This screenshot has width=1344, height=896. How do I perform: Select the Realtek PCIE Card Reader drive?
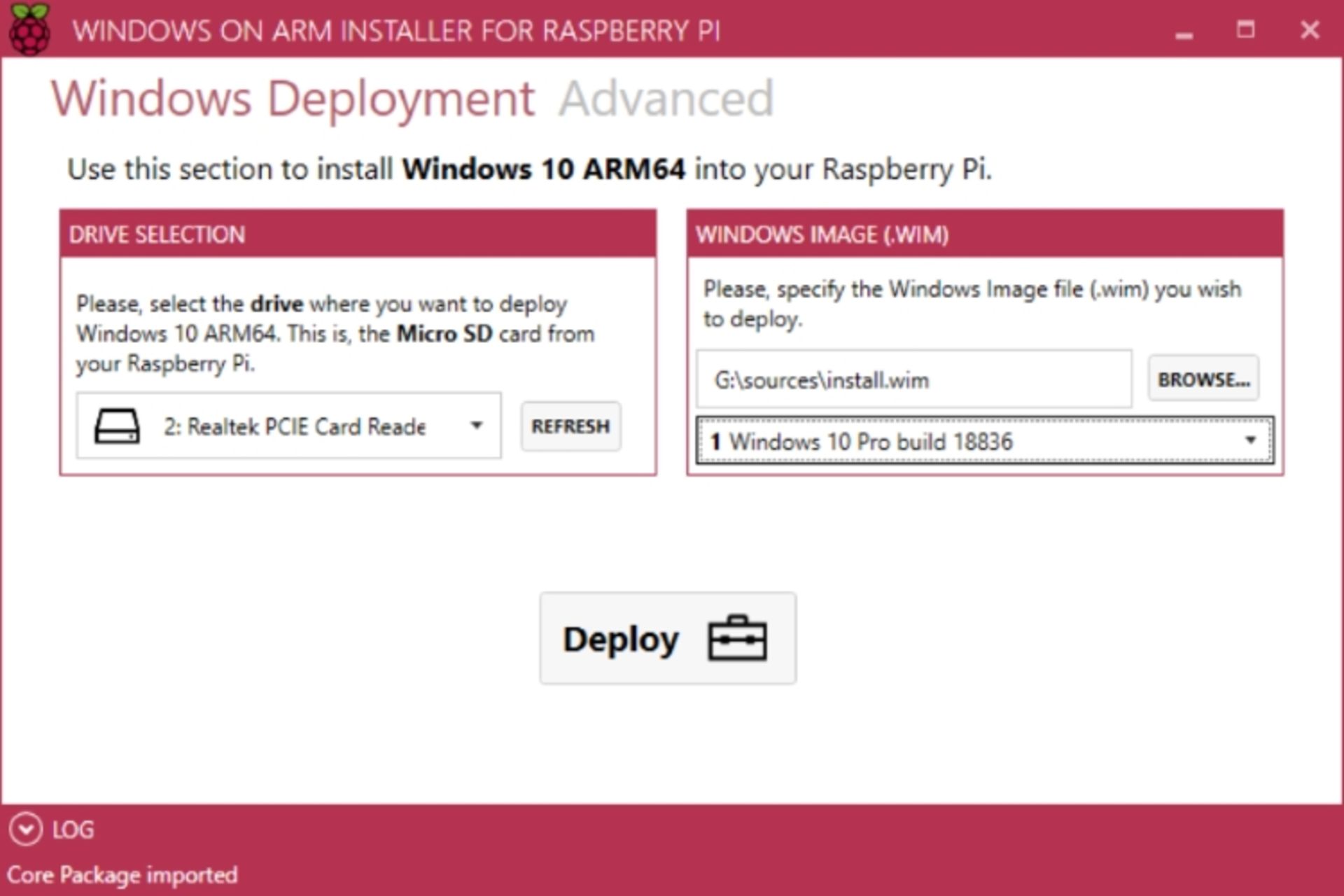pyautogui.click(x=288, y=426)
